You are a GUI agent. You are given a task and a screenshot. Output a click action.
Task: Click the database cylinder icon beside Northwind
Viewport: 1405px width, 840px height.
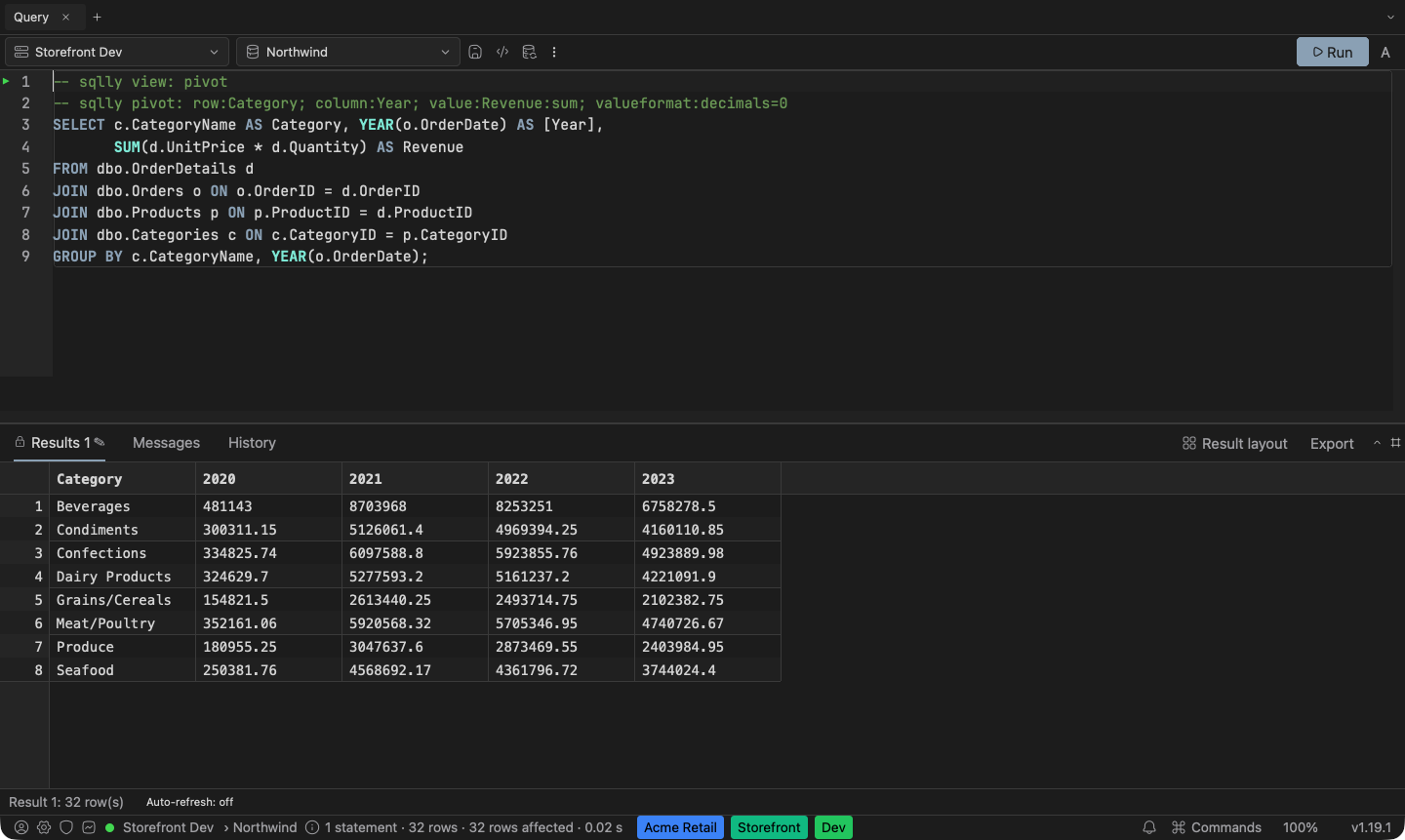[253, 52]
